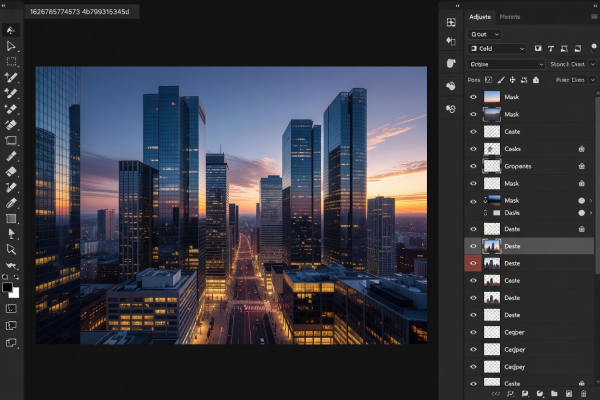
Task: Select the triangular direct selection arrow tool
Action: [x=11, y=46]
